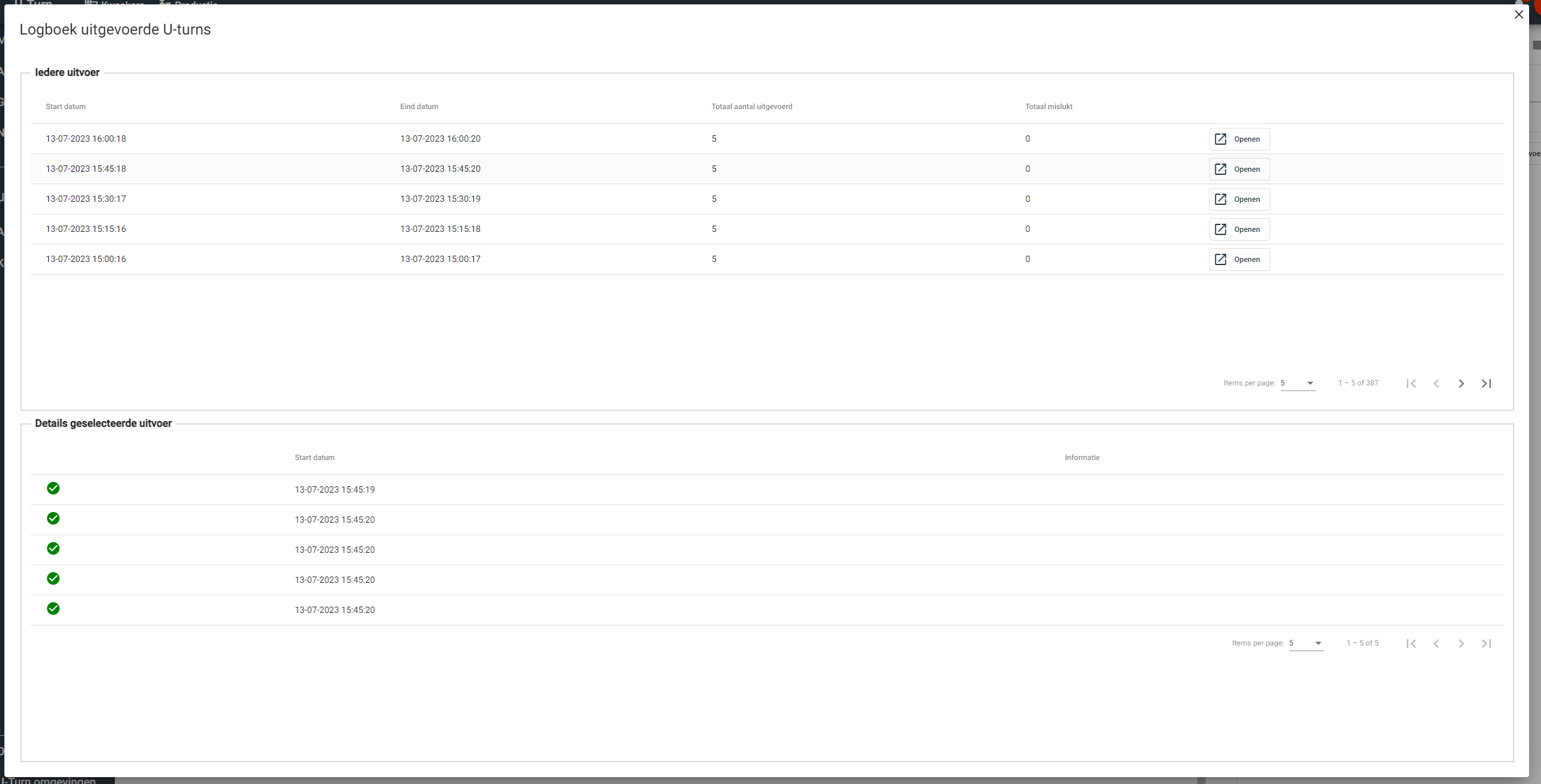Image resolution: width=1541 pixels, height=784 pixels.
Task: Go to next page of executions list
Action: pos(1461,384)
